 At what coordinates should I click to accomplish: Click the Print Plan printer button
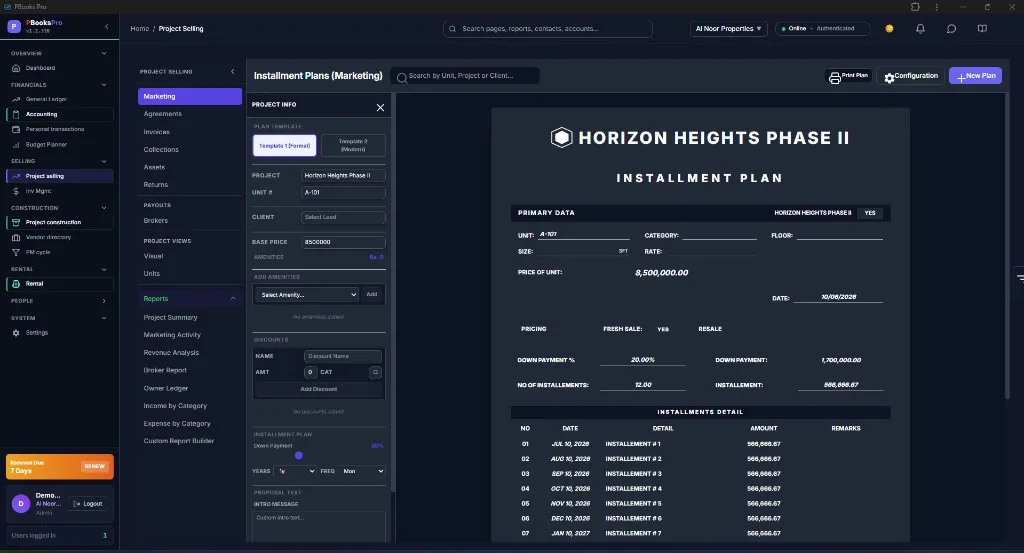point(848,76)
